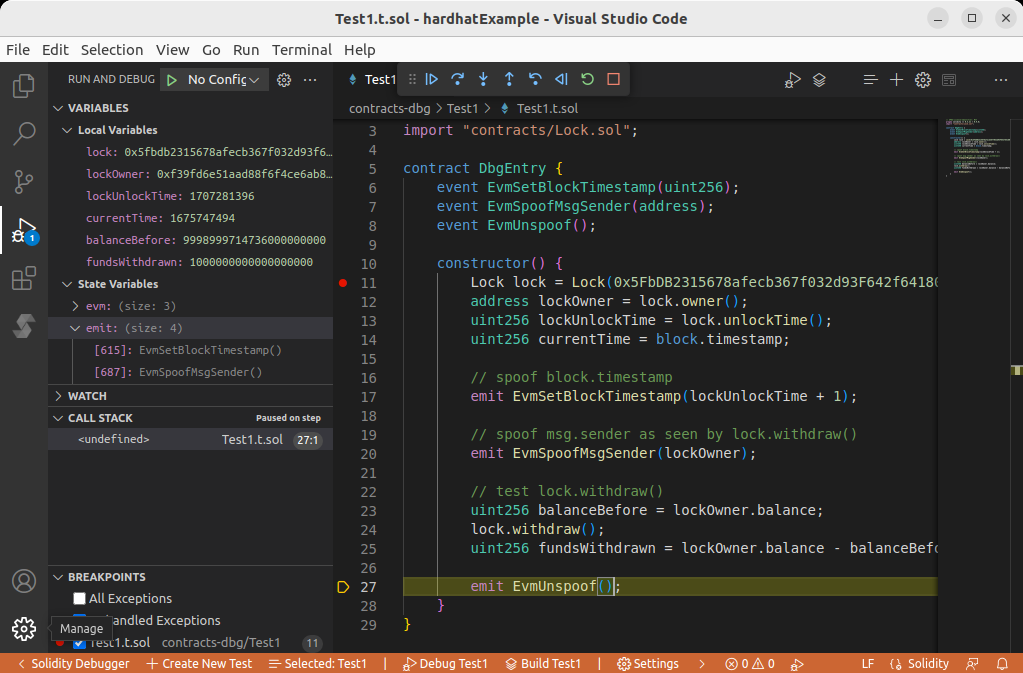Open Source Control in the activity bar
This screenshot has width=1023, height=673.
point(24,181)
